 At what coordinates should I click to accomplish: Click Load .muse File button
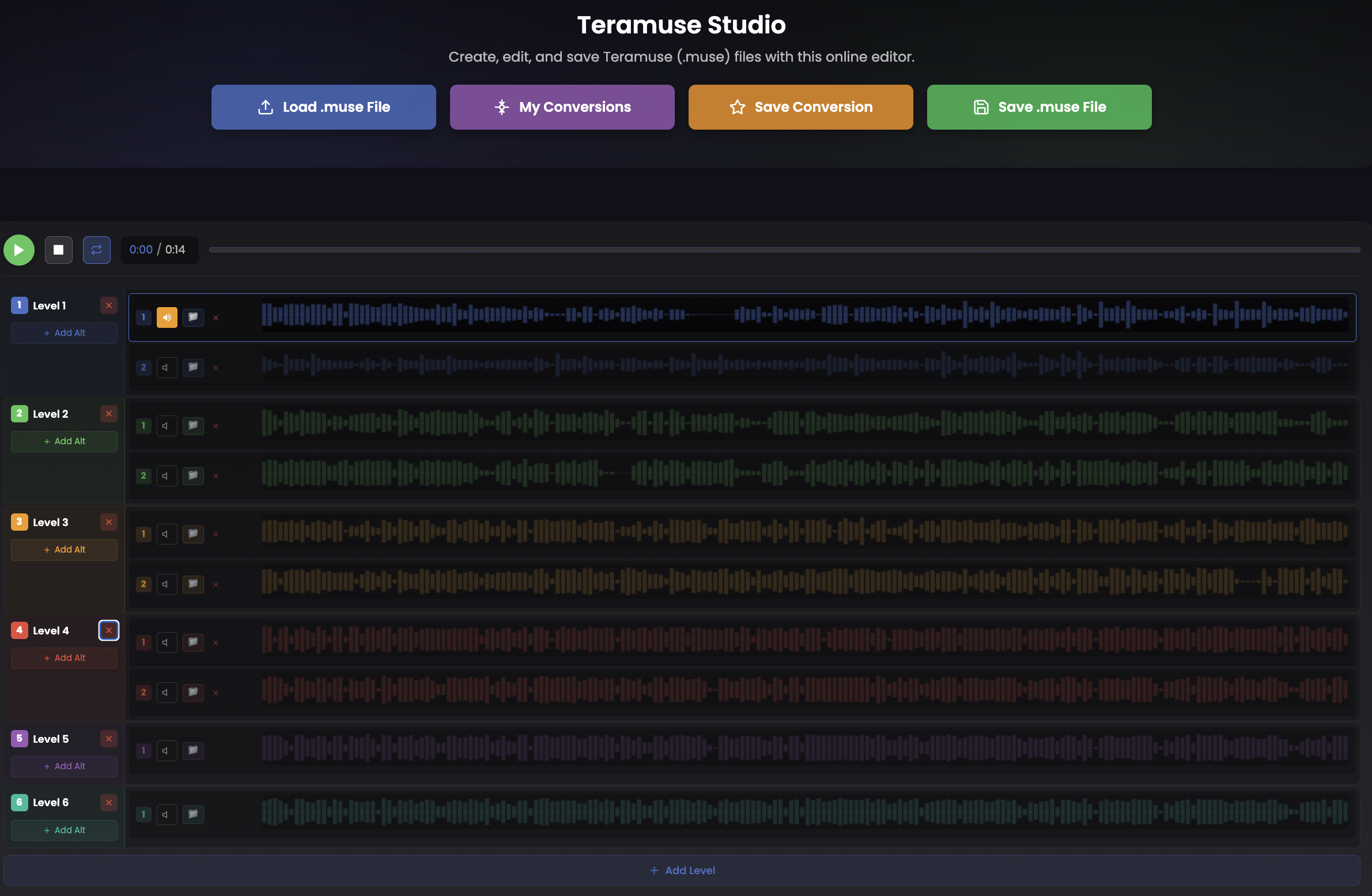point(323,107)
